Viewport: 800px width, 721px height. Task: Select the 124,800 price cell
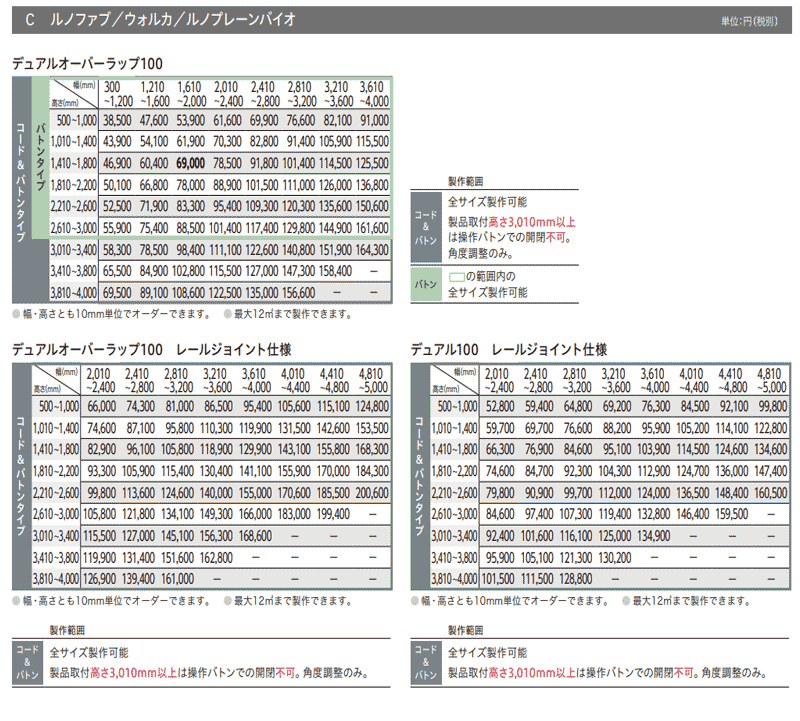pyautogui.click(x=371, y=406)
